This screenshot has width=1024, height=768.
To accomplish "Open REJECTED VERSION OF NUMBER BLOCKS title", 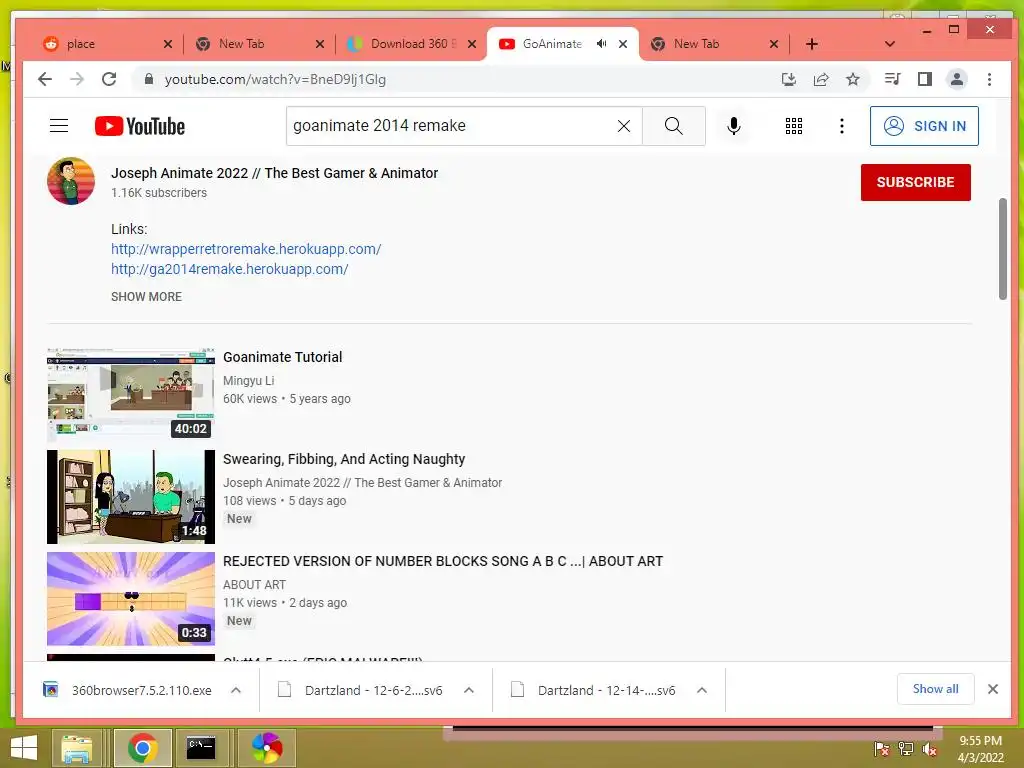I will coord(443,562).
